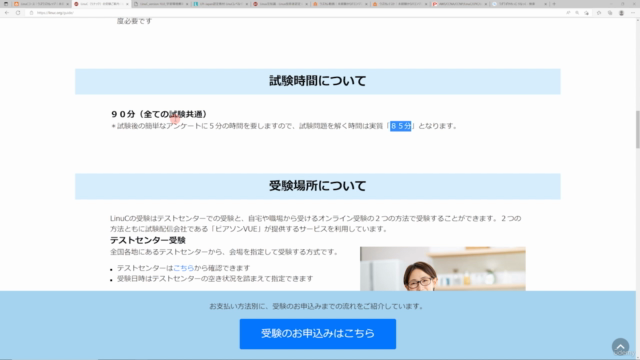
Task: Switch to the LinuC_version 10.0 document tab
Action: [x=160, y=4]
